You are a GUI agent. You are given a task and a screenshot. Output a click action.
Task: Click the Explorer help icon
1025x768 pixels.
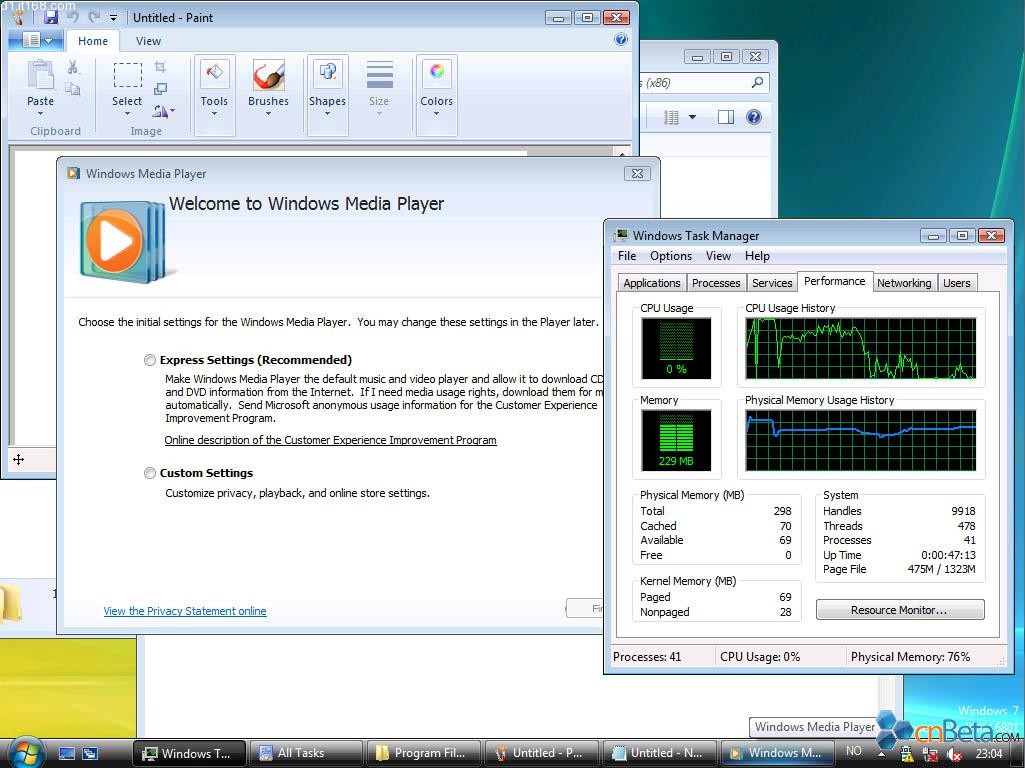(754, 117)
